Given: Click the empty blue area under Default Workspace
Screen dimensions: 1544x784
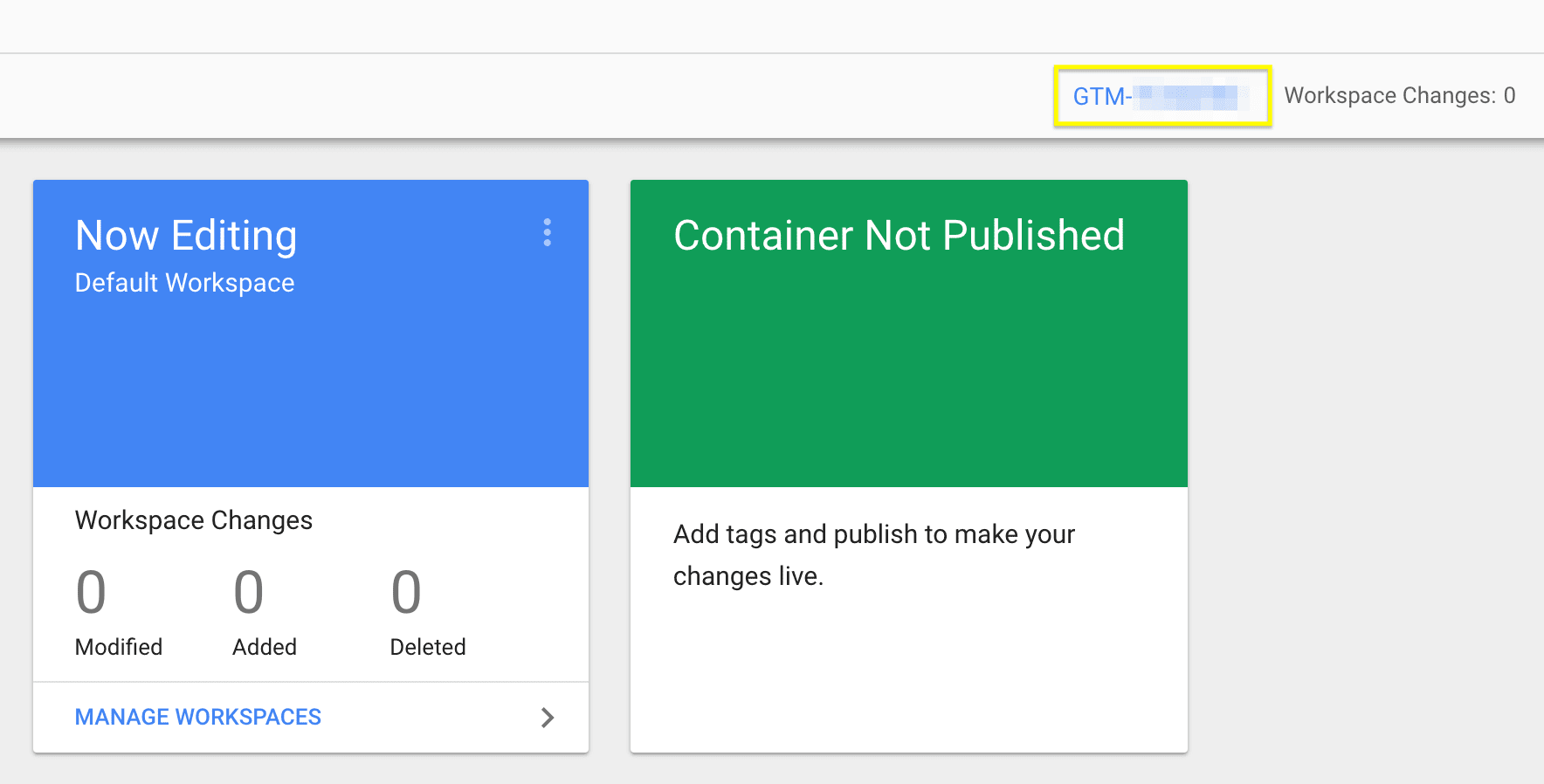Looking at the screenshot, I should pyautogui.click(x=310, y=393).
